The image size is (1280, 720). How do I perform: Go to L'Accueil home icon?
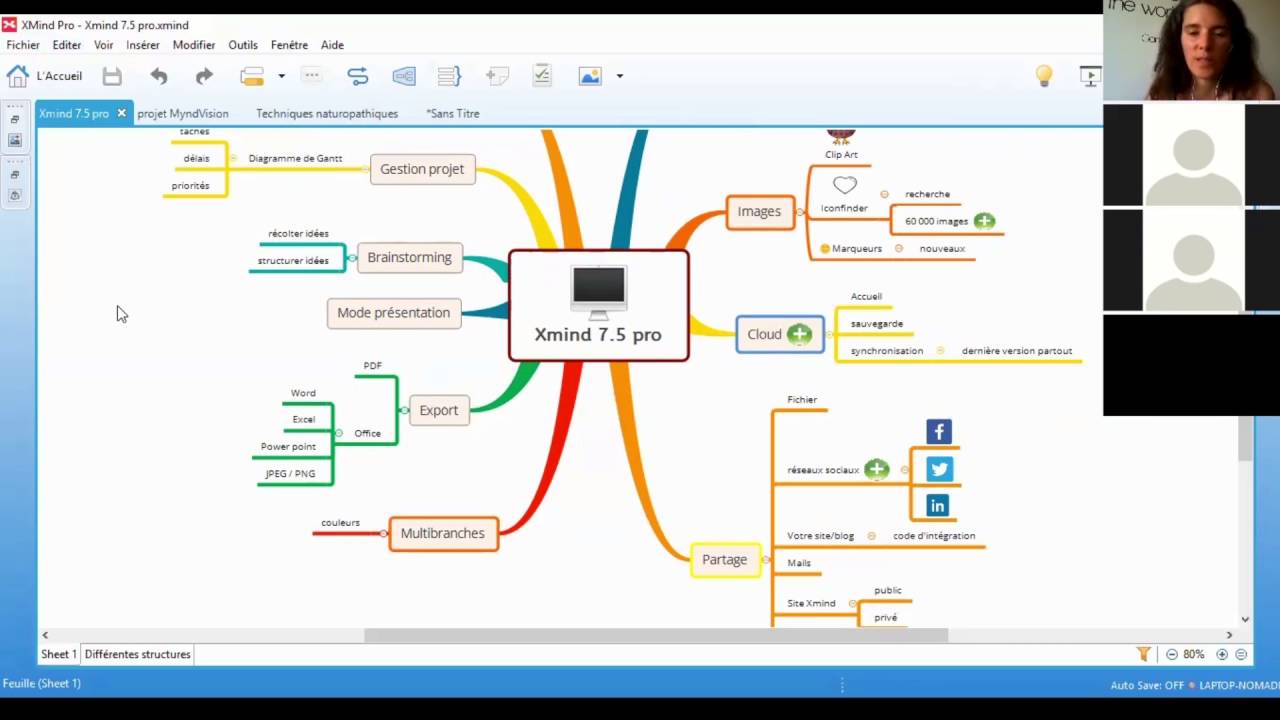pyautogui.click(x=18, y=76)
